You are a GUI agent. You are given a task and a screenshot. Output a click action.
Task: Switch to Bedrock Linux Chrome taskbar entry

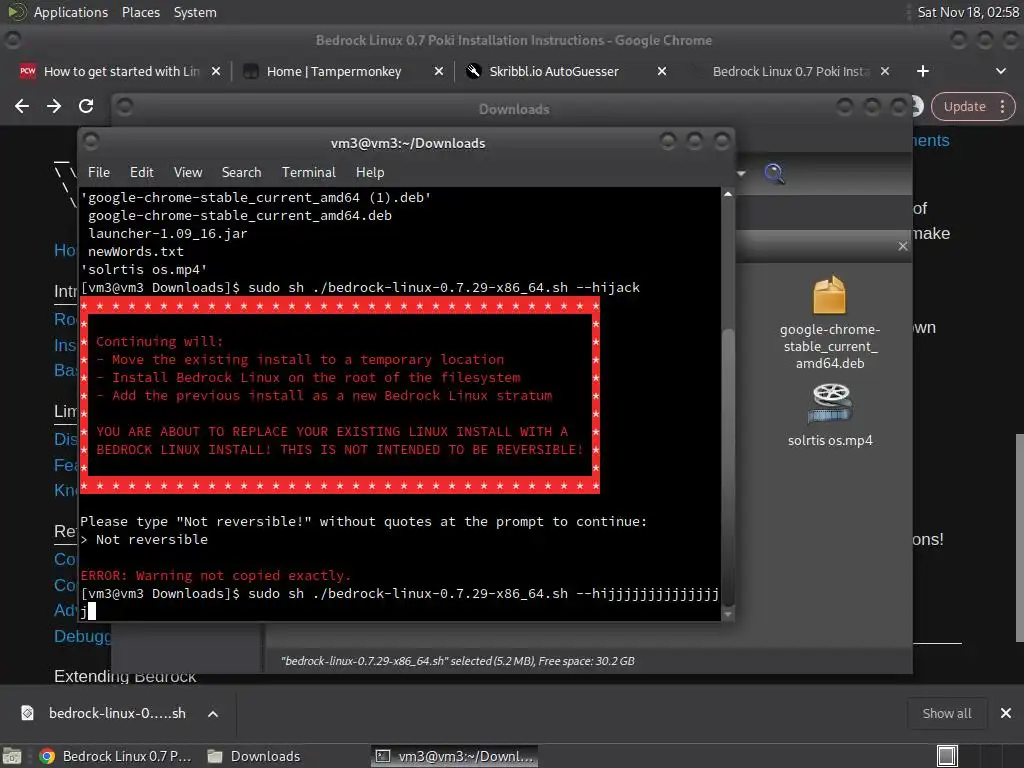(x=116, y=756)
